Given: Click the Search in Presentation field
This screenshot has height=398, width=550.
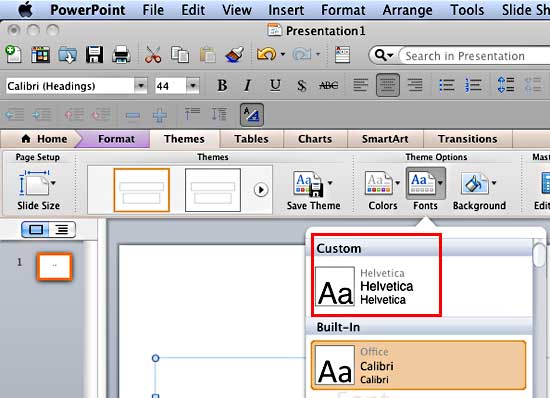Looking at the screenshot, I should [475, 55].
